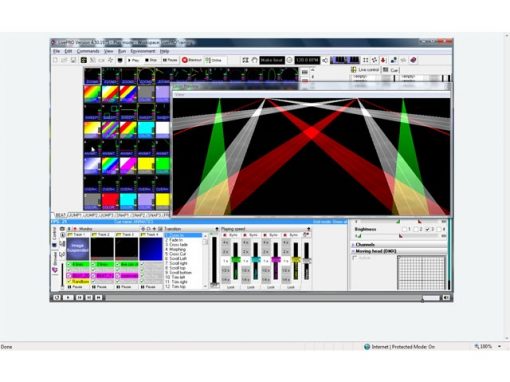This screenshot has width=510, height=382.
Task: Select the BEAT page tab
Action: pos(60,215)
